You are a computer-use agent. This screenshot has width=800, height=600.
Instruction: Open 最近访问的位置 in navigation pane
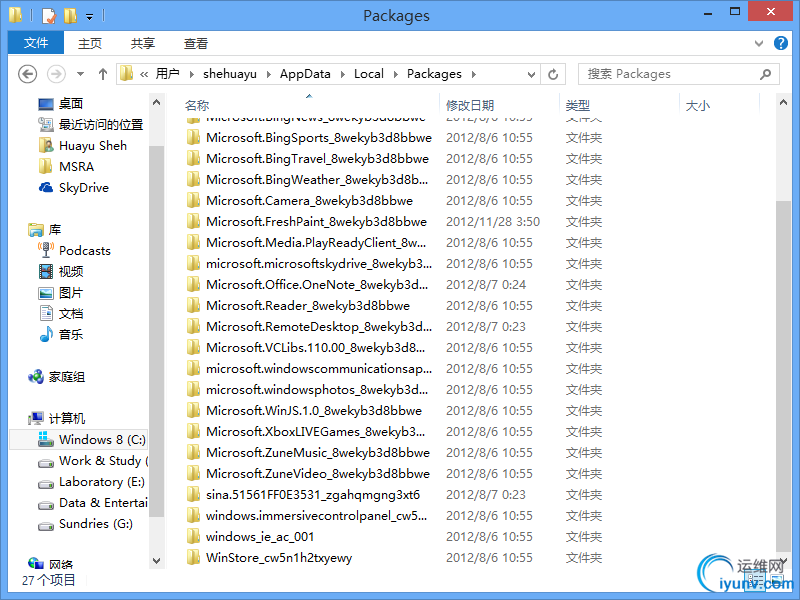(101, 124)
